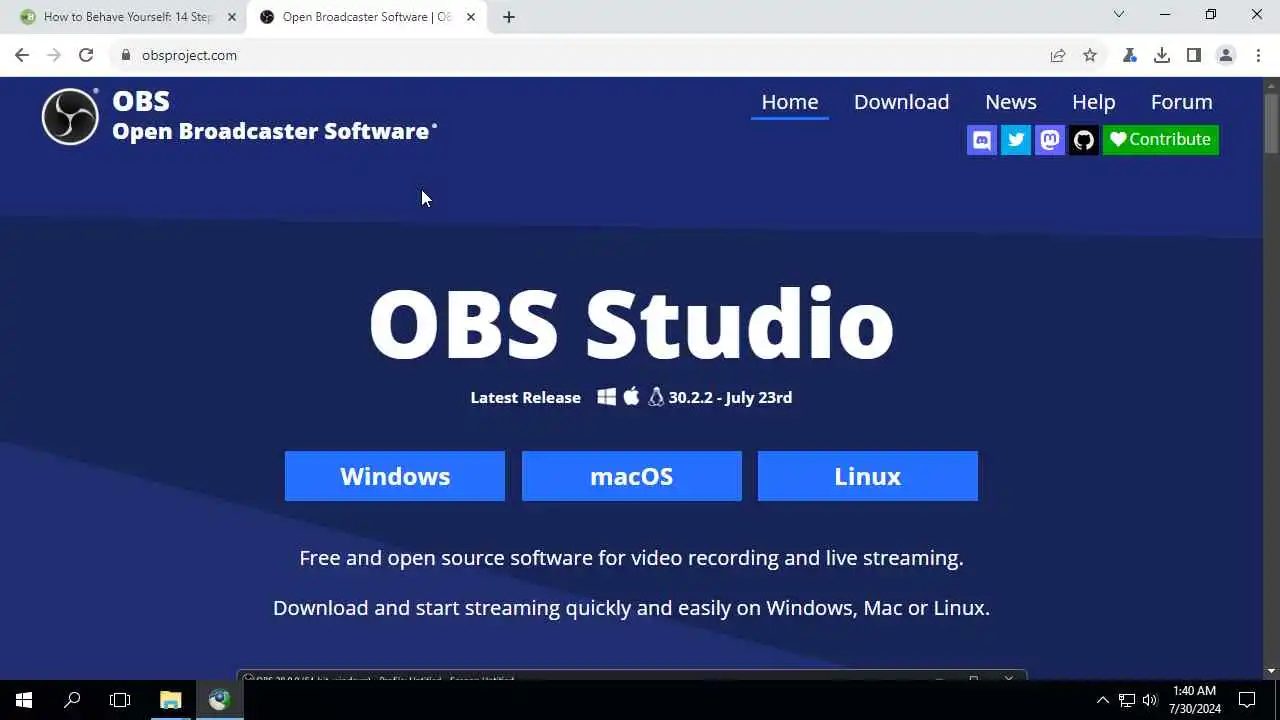
Task: Close the How to Behave Yourself tab
Action: 231,17
